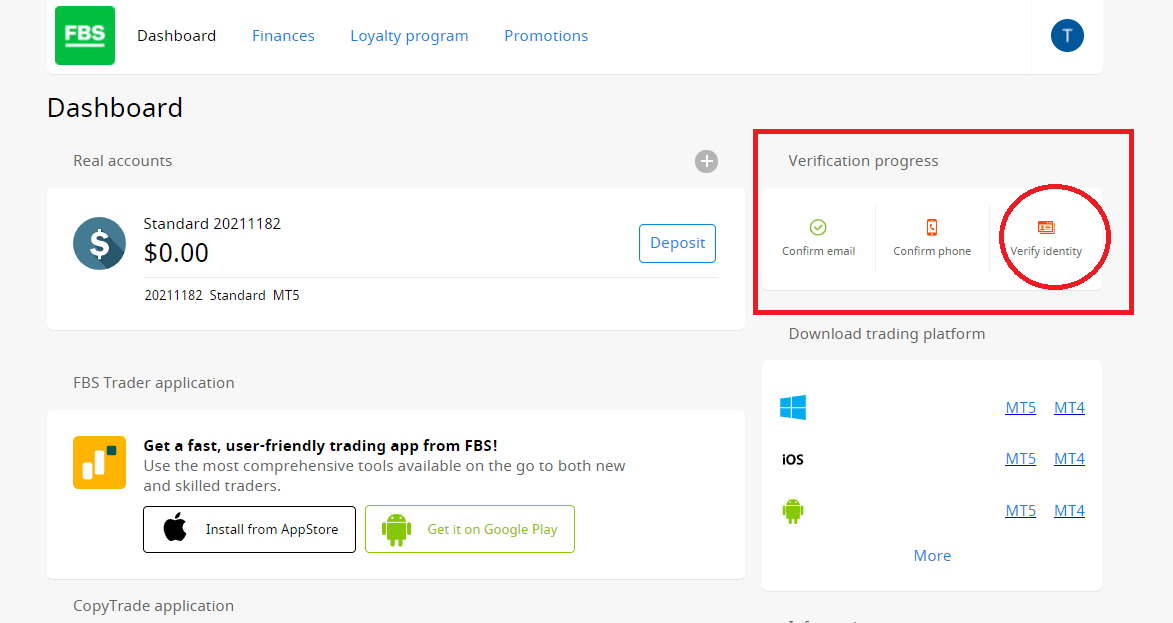Open the user profile avatar
This screenshot has width=1173, height=623.
(x=1067, y=36)
